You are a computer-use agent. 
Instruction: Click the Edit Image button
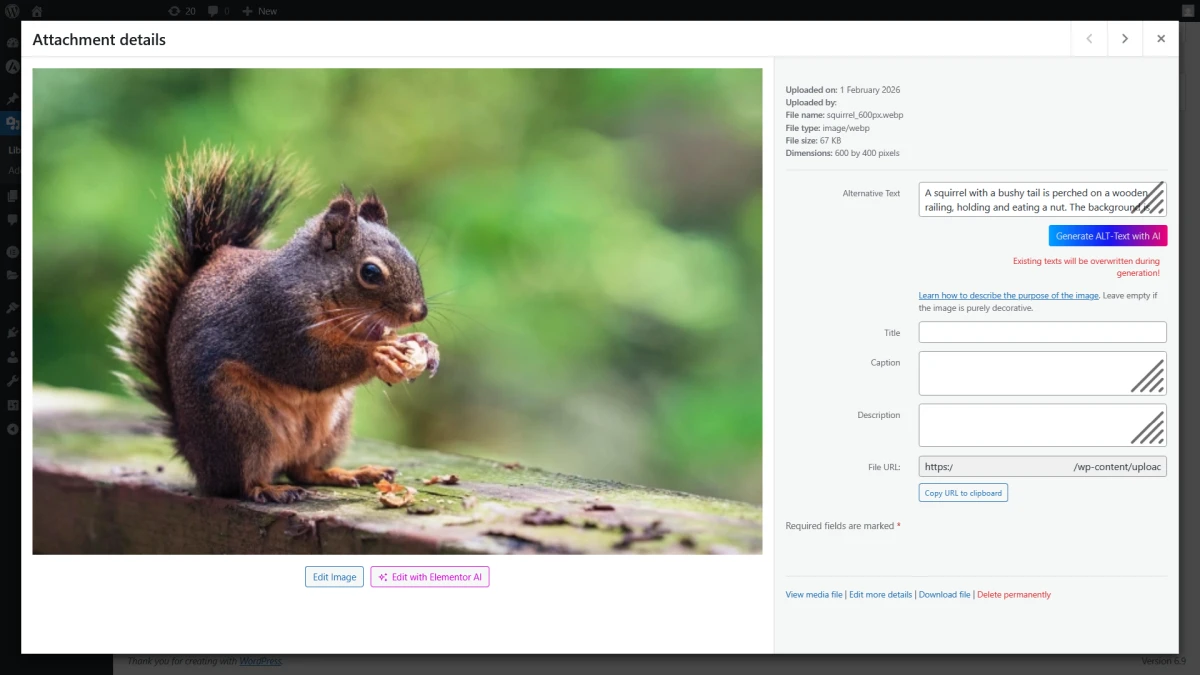[334, 577]
